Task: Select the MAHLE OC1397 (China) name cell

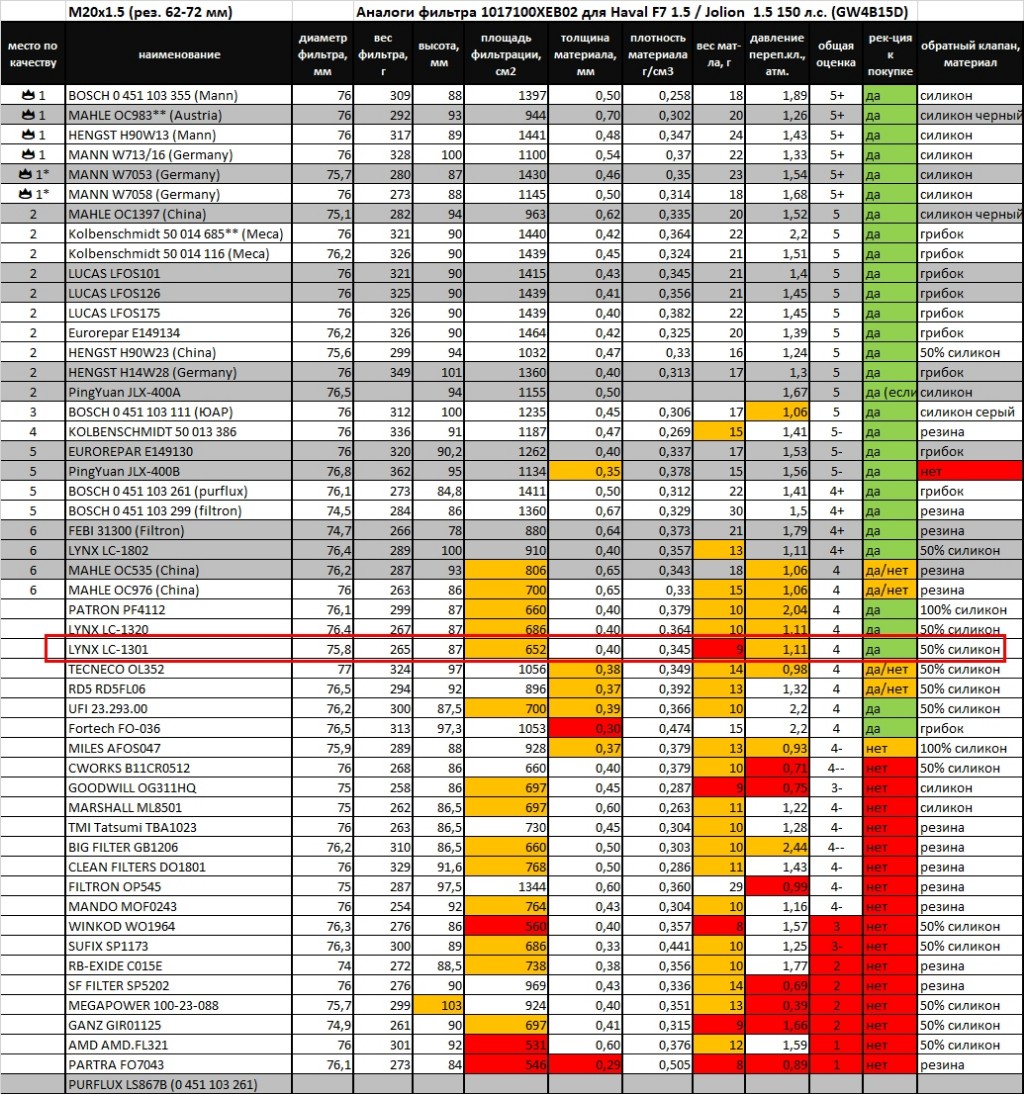Action: coord(179,213)
